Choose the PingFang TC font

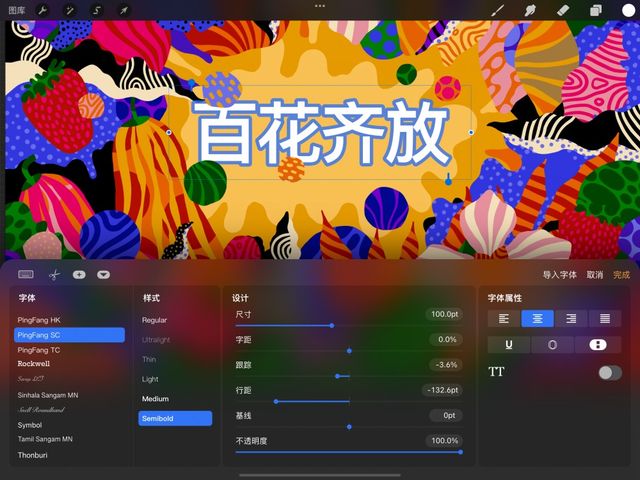point(39,350)
